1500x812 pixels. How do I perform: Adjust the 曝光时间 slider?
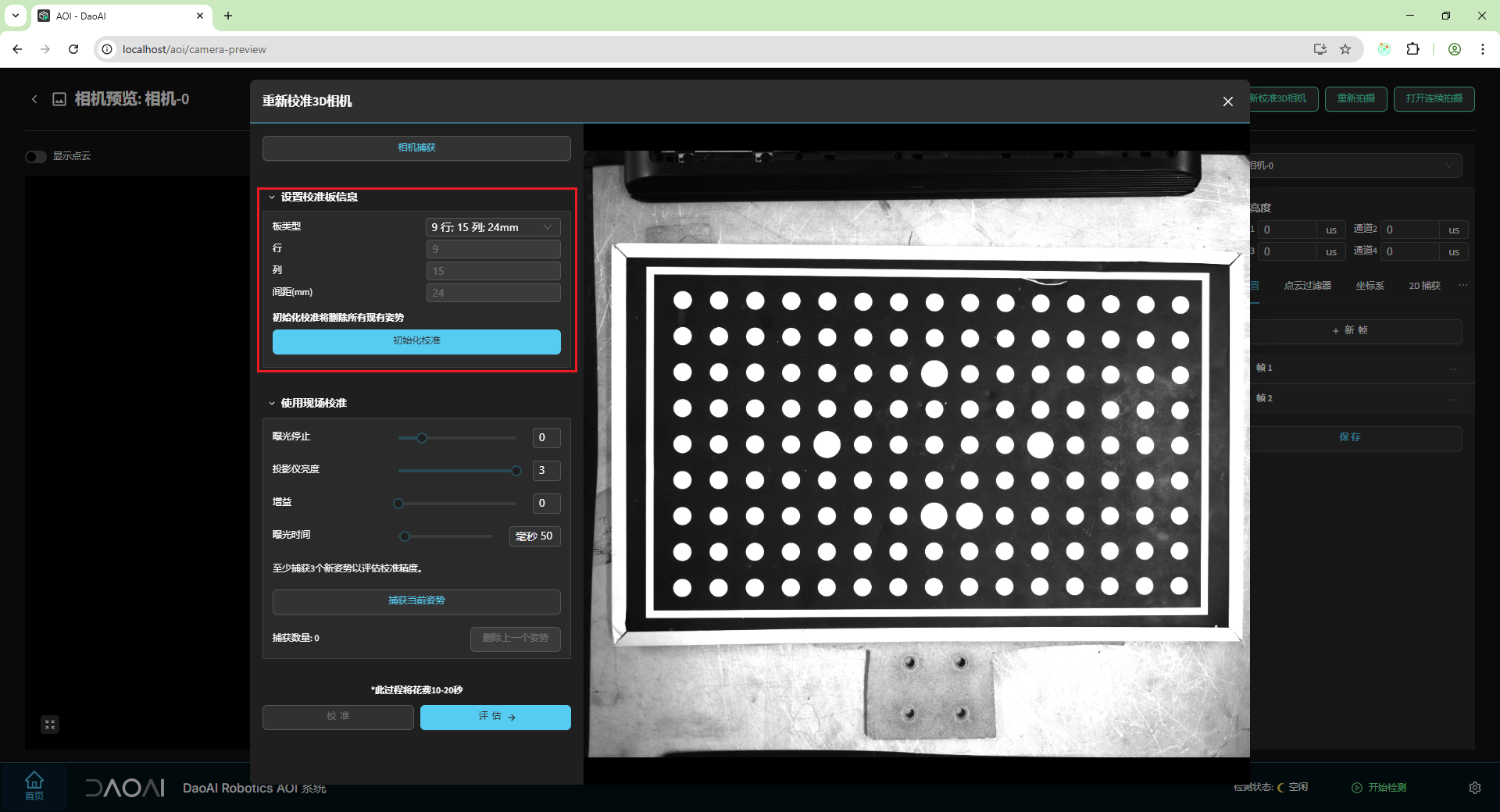pyautogui.click(x=447, y=536)
